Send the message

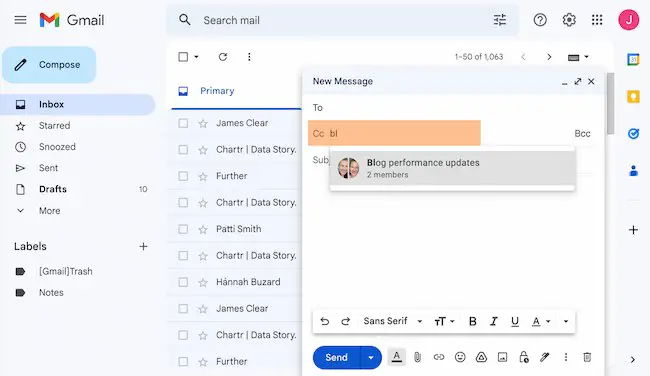click(337, 357)
